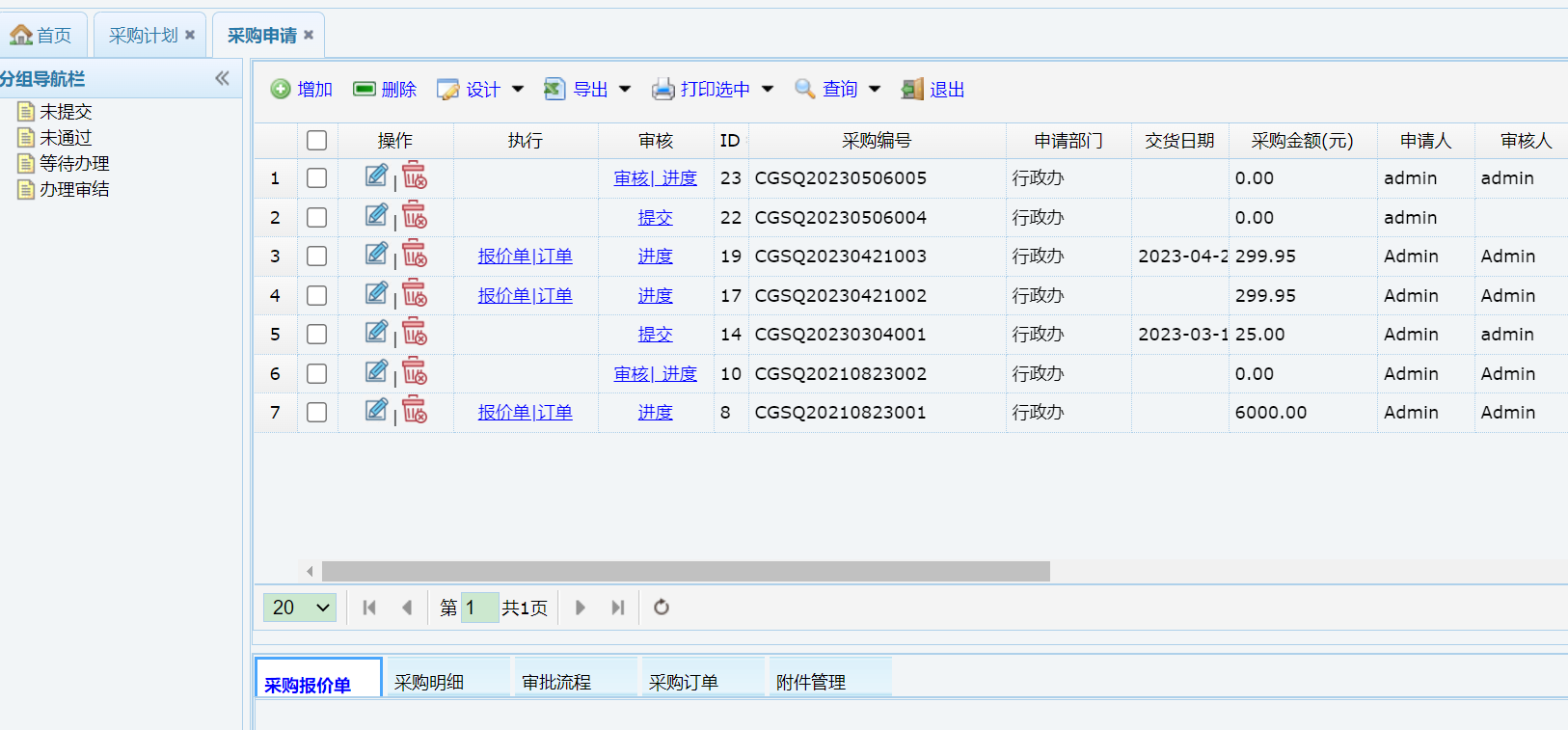Refresh the table with the reload icon
The image size is (1568, 730).
click(x=662, y=608)
